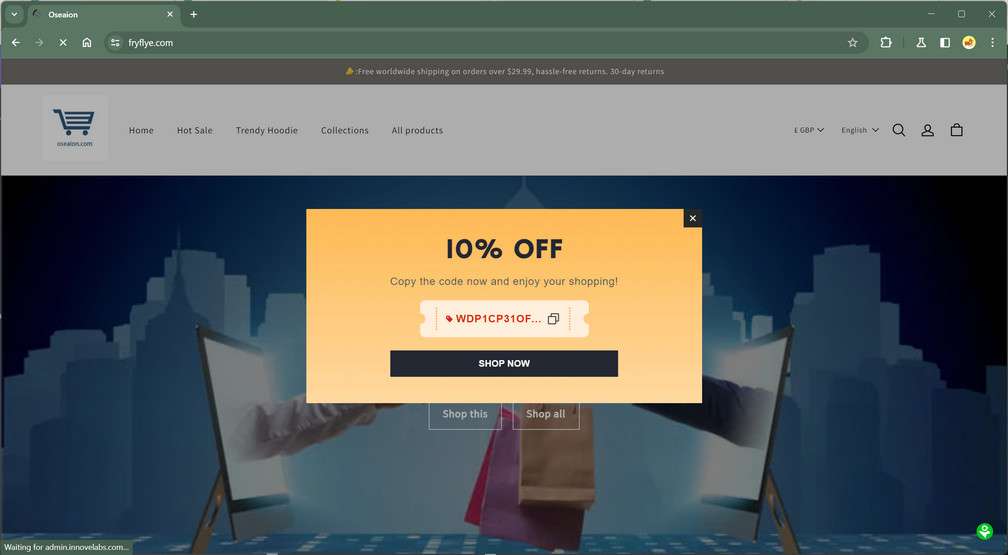1008x555 pixels.
Task: Open the tab search dropdown arrow
Action: (14, 14)
